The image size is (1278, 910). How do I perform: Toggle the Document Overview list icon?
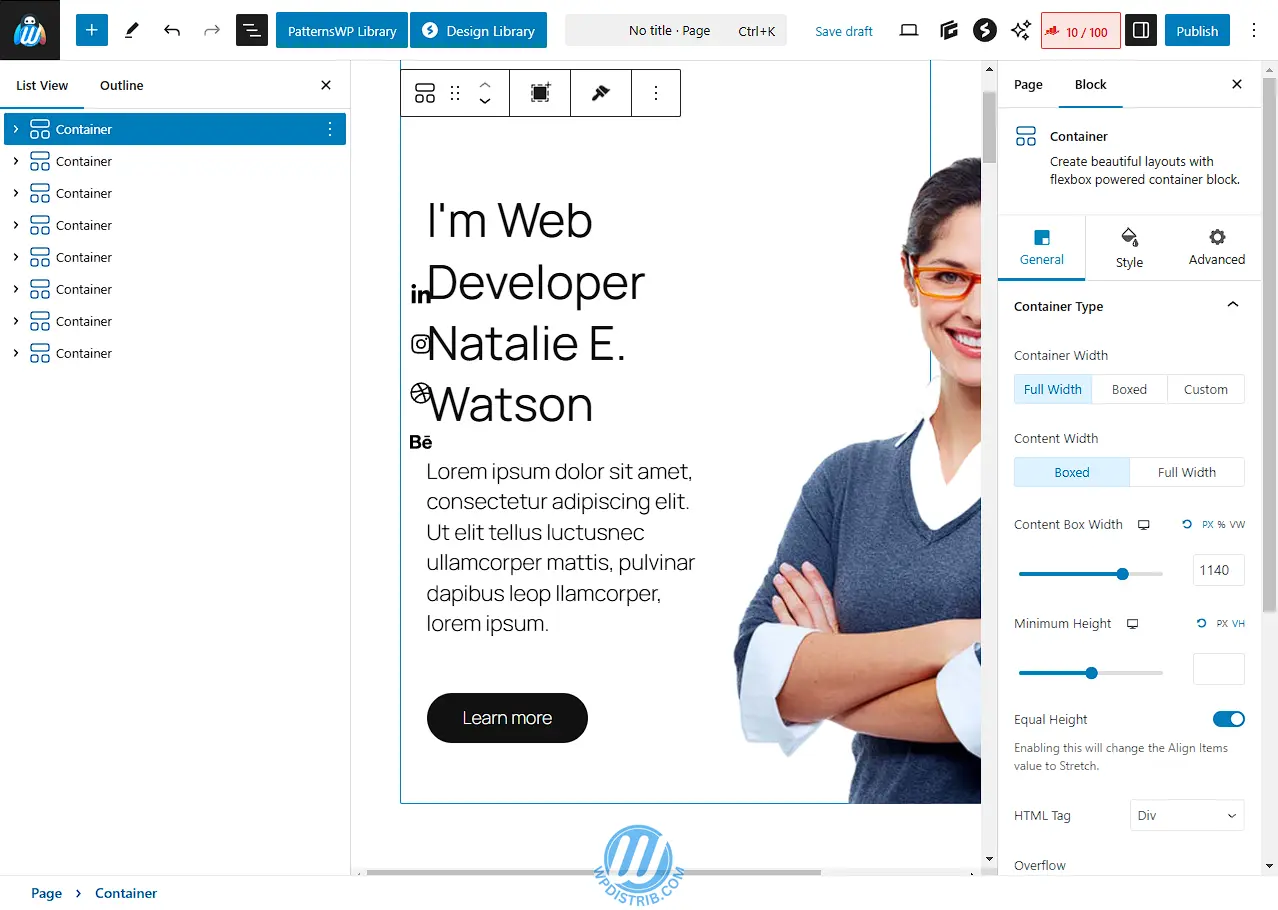click(252, 30)
